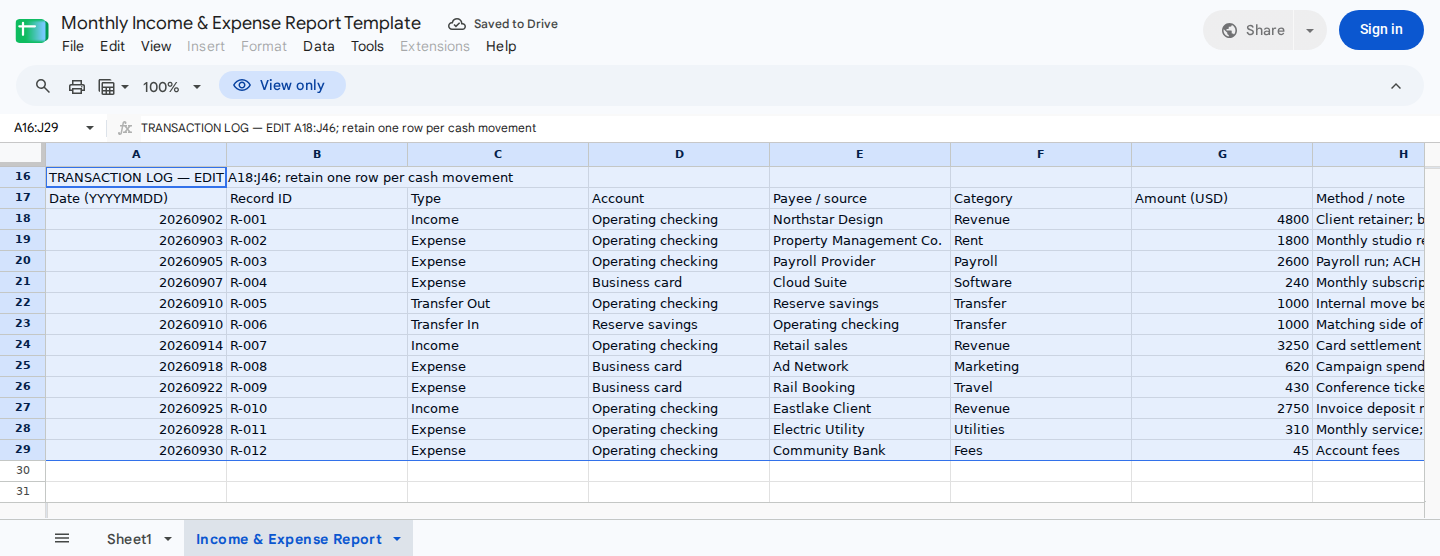Open the Insert menu

pos(206,46)
